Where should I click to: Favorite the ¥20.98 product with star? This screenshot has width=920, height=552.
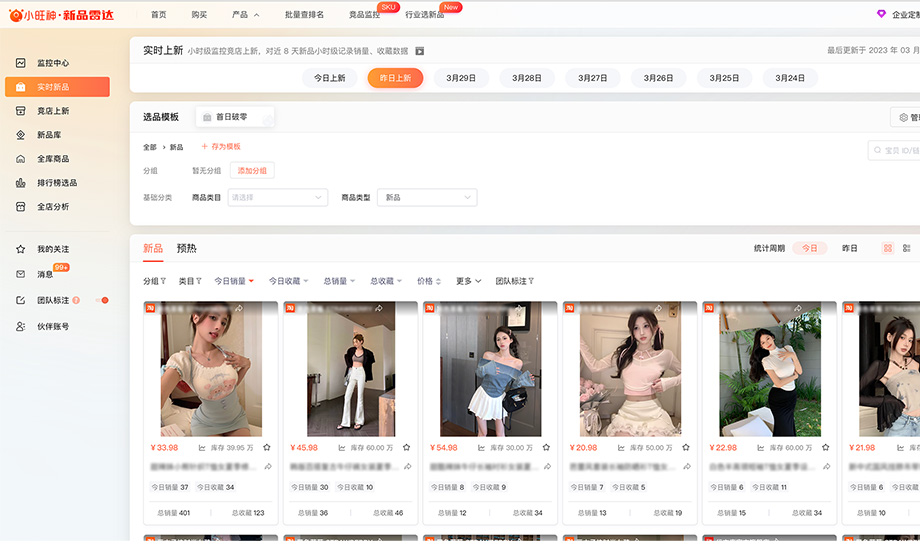tap(686, 448)
